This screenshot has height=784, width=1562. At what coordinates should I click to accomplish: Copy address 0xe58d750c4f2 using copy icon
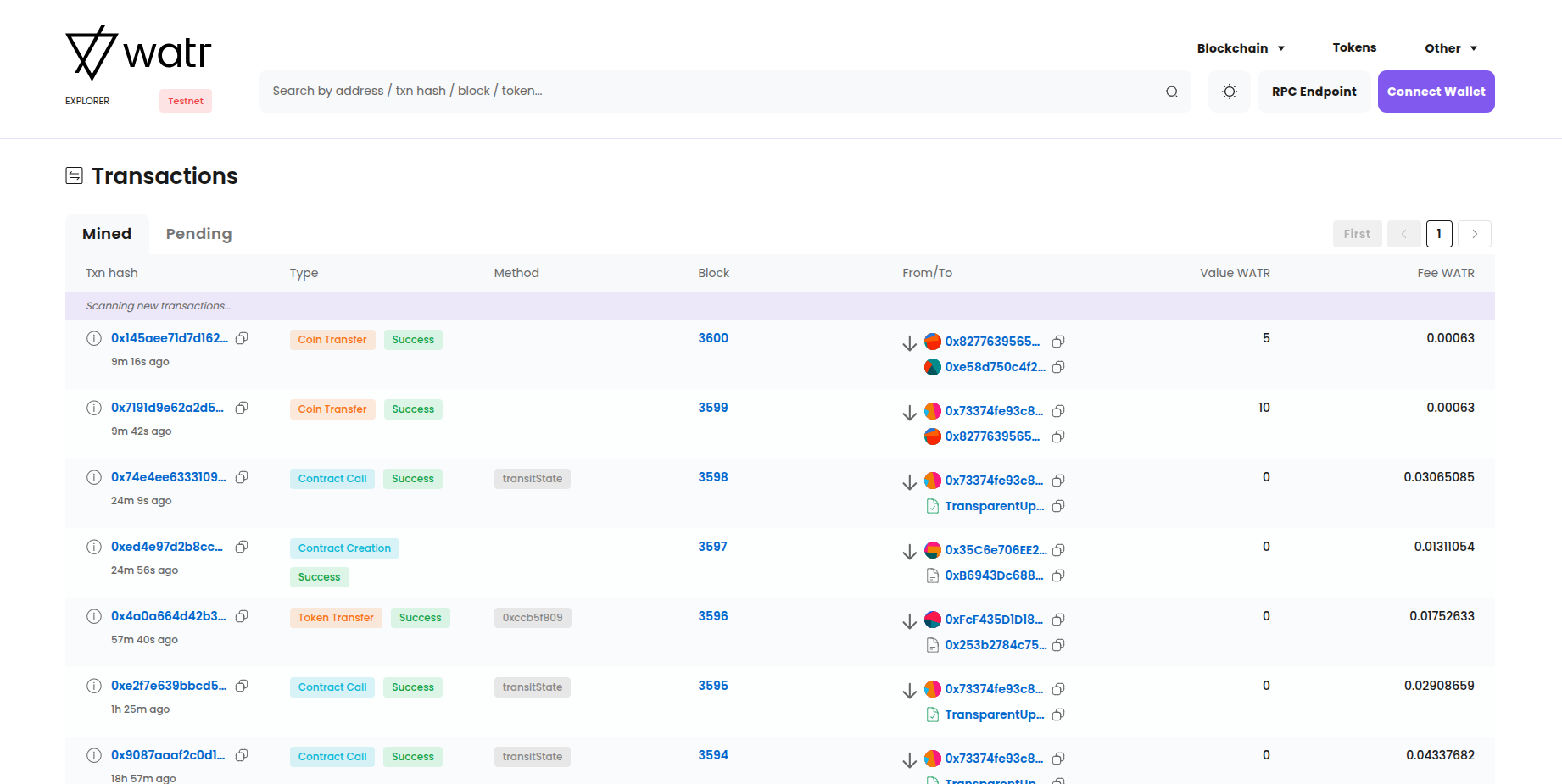click(x=1058, y=367)
